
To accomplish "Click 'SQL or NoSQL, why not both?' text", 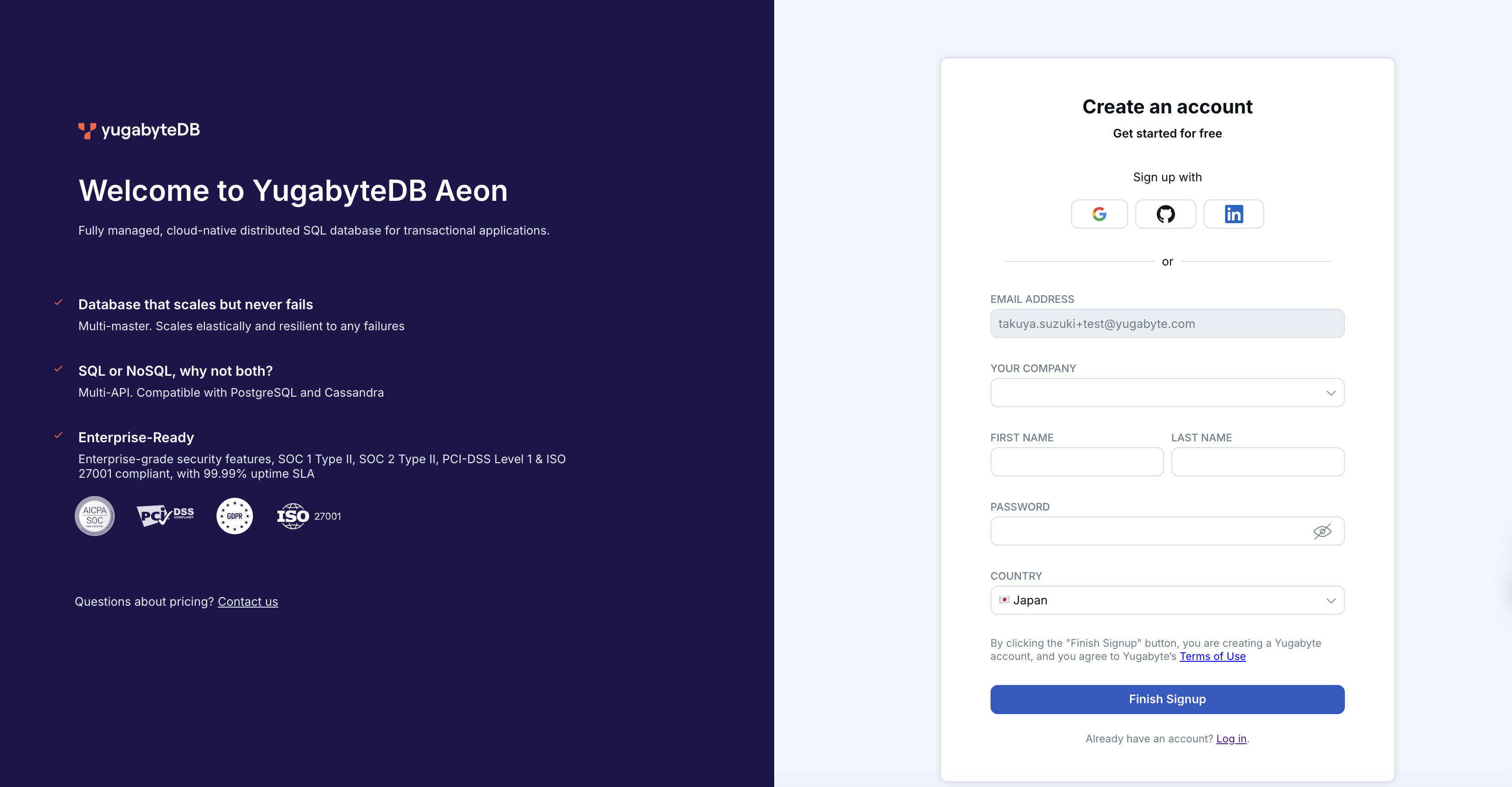I will coord(175,371).
